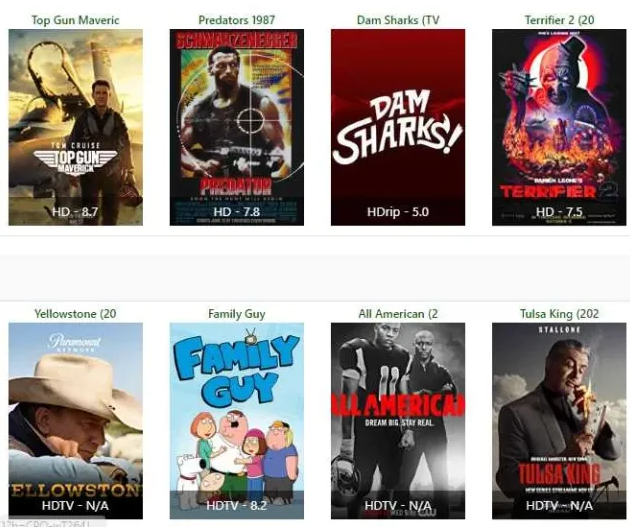630x527 pixels.
Task: Click the 'Top Gun Maveric' title link
Action: (x=76, y=20)
